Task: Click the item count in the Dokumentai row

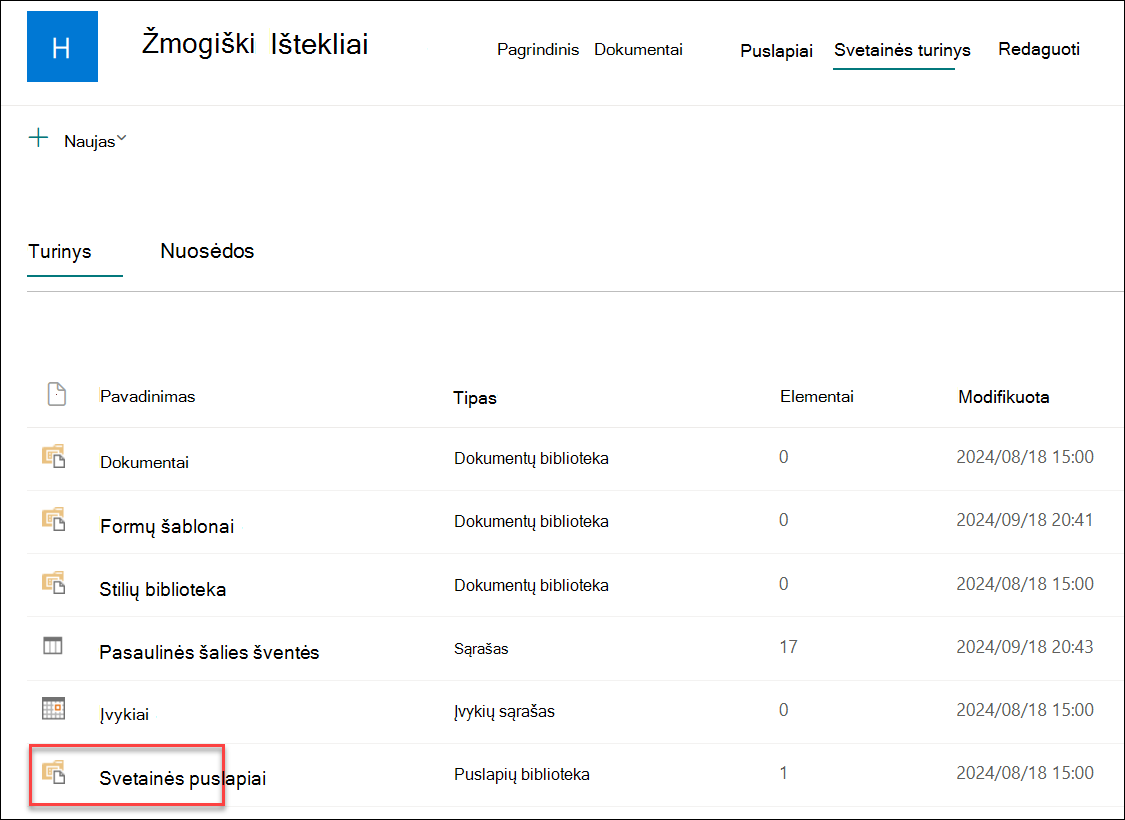Action: (783, 457)
